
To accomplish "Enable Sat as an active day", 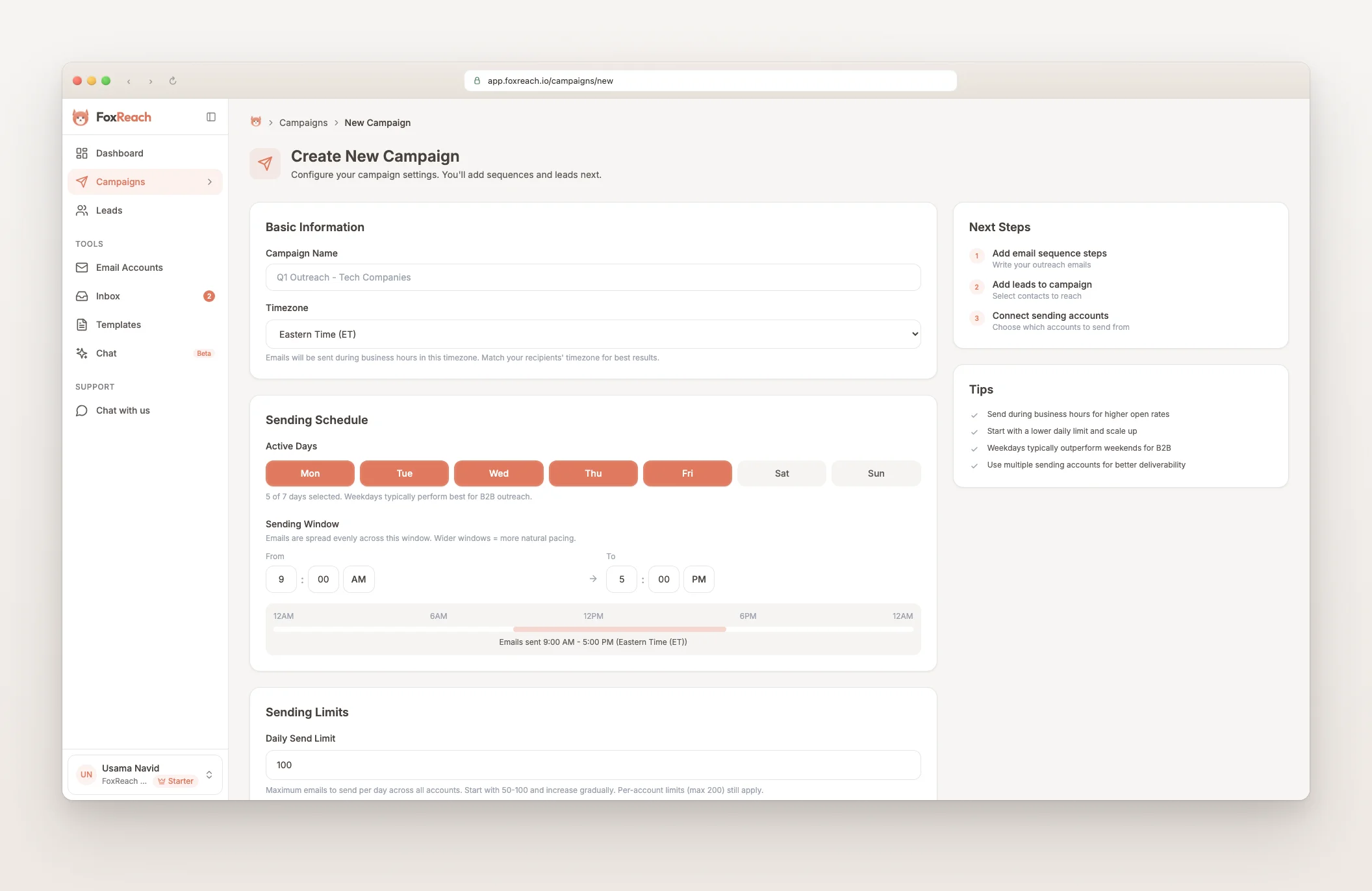I will (781, 473).
